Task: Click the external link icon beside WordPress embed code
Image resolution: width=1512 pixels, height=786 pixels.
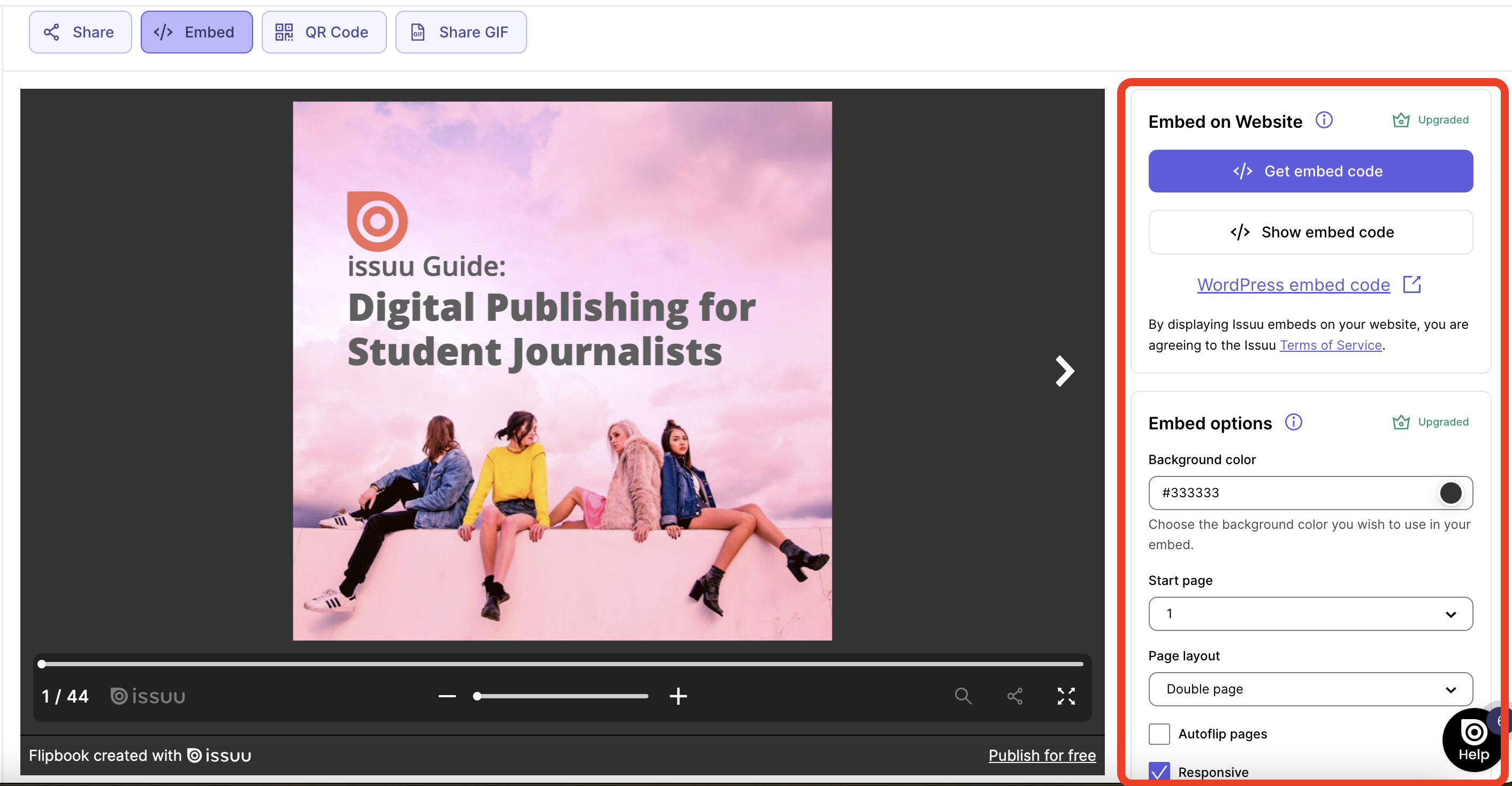Action: pos(1411,284)
